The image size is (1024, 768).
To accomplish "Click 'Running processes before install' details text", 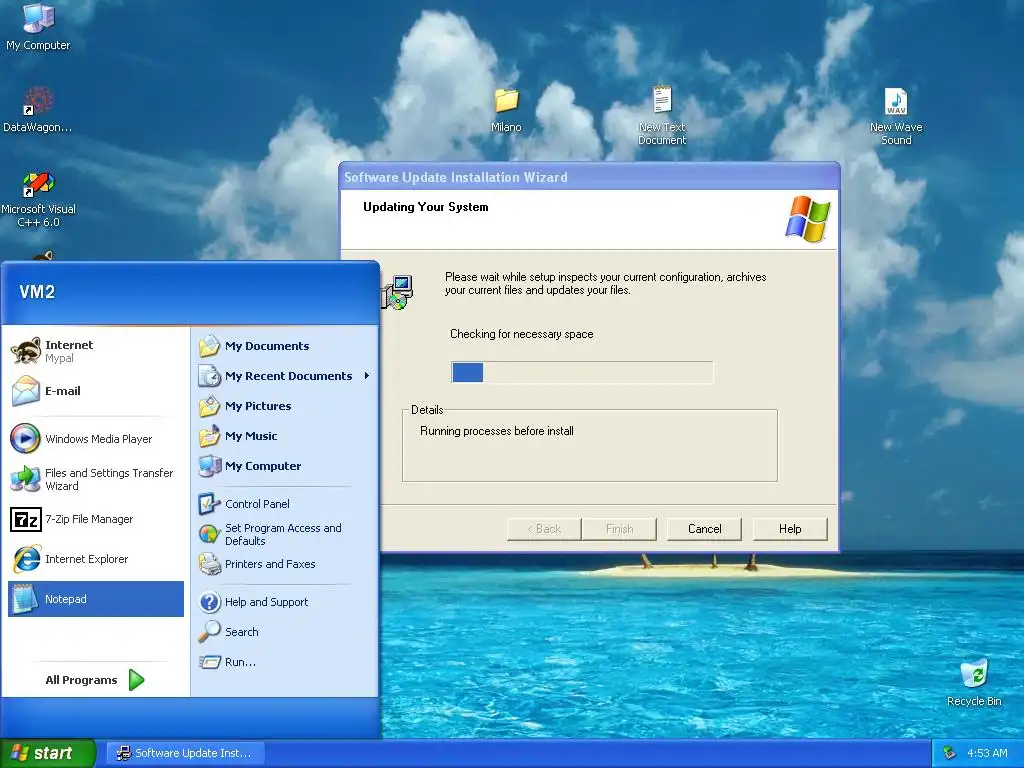I will (x=496, y=431).
